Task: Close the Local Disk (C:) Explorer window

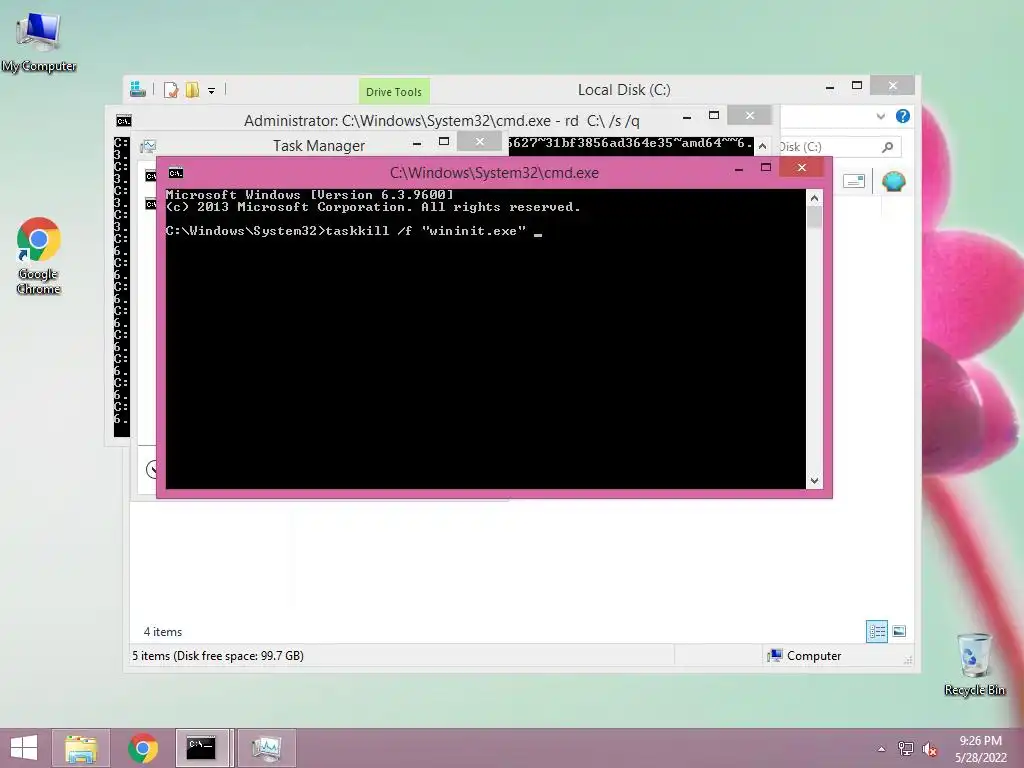Action: pyautogui.click(x=893, y=86)
